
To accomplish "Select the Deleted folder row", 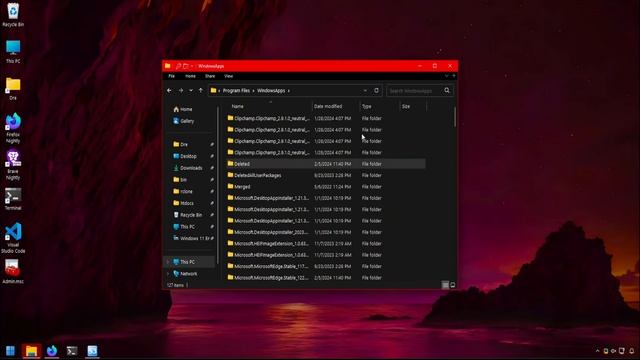I will tap(326, 164).
